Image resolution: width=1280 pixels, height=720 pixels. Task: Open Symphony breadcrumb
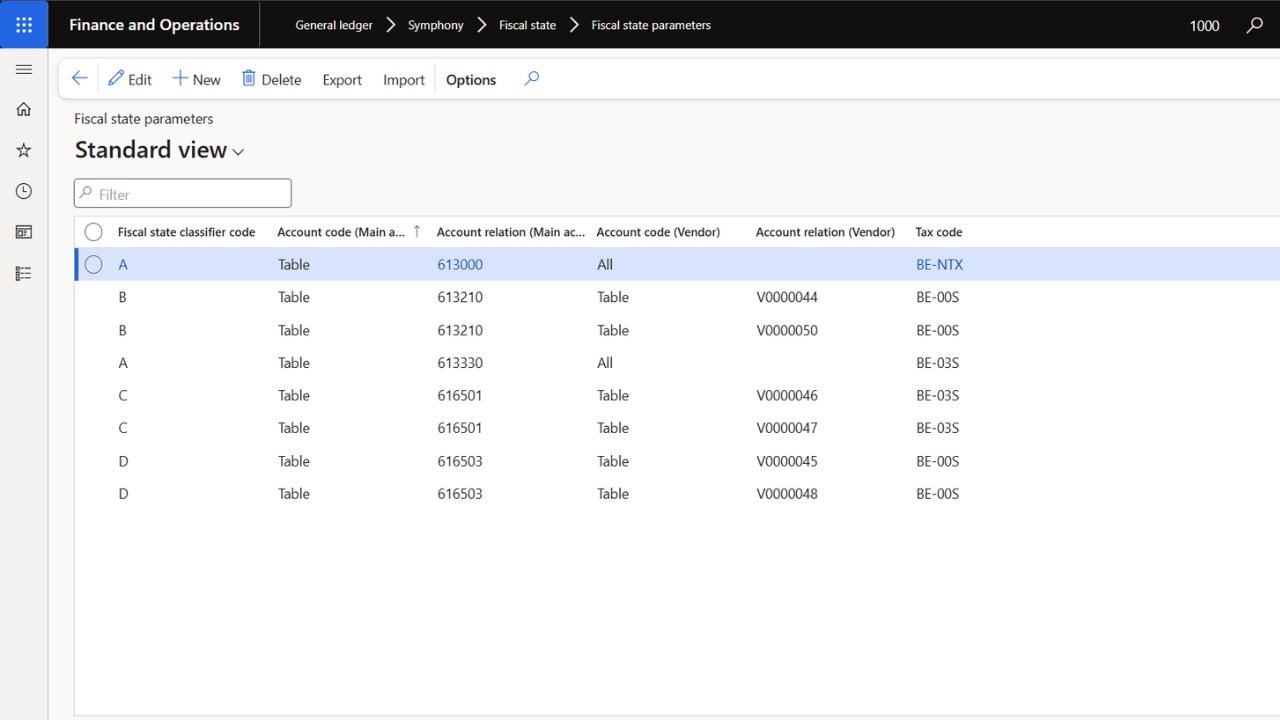(x=435, y=25)
